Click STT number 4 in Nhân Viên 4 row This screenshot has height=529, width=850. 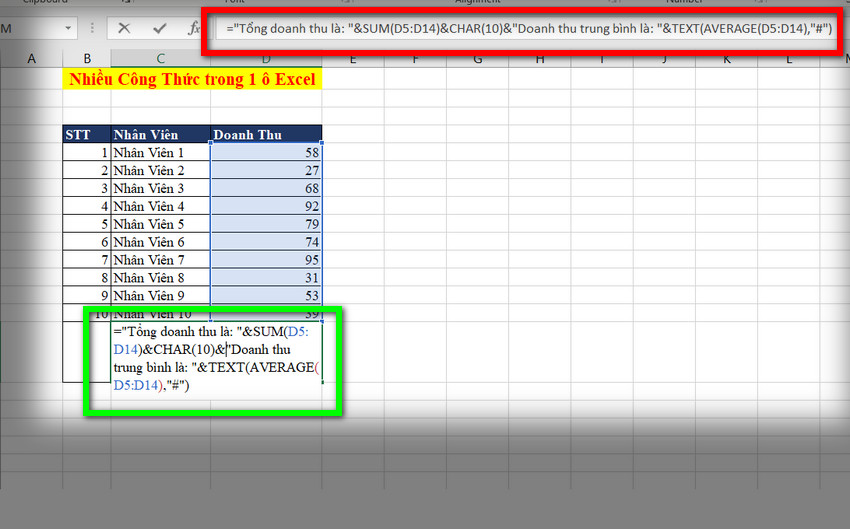click(x=87, y=206)
